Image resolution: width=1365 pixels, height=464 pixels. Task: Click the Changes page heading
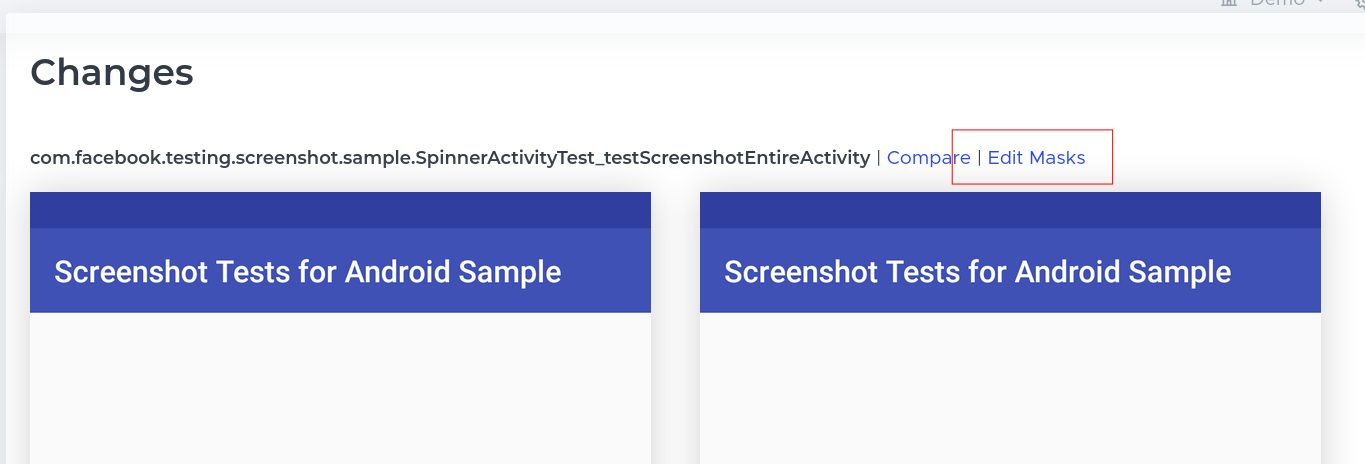coord(112,72)
